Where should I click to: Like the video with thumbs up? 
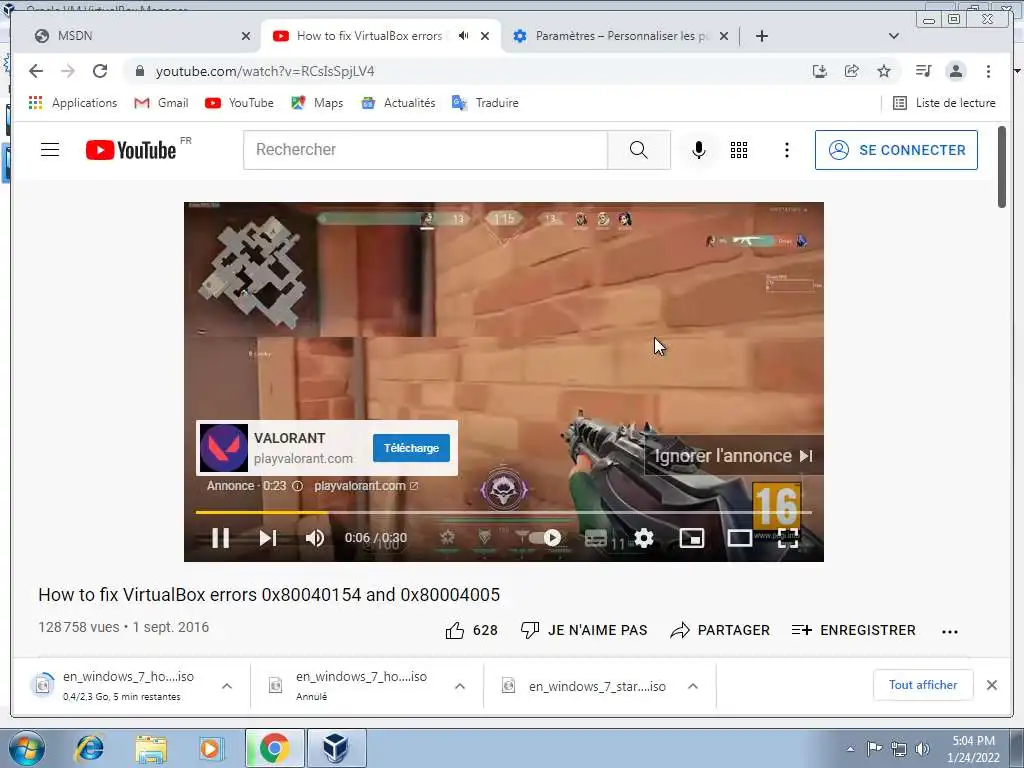(472, 630)
